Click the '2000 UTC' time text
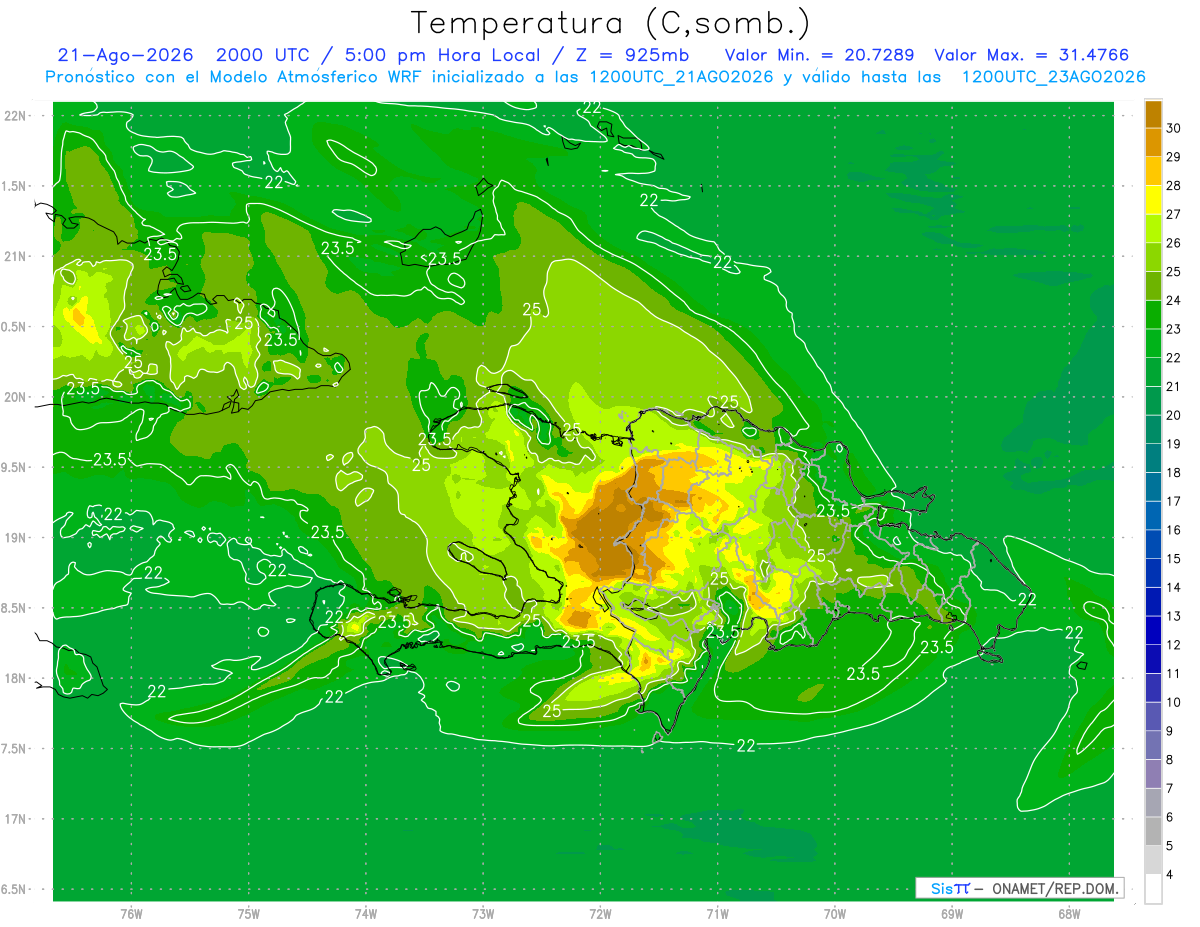This screenshot has height=927, width=1200. 265,55
